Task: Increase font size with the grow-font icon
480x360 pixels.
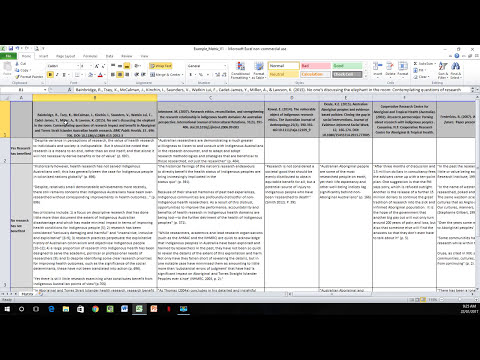Action: 97,66
